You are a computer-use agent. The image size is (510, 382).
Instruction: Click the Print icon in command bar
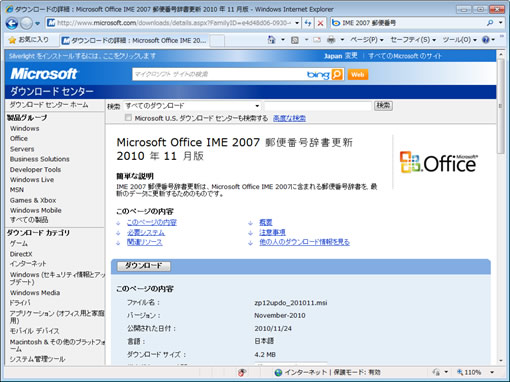tap(331, 40)
